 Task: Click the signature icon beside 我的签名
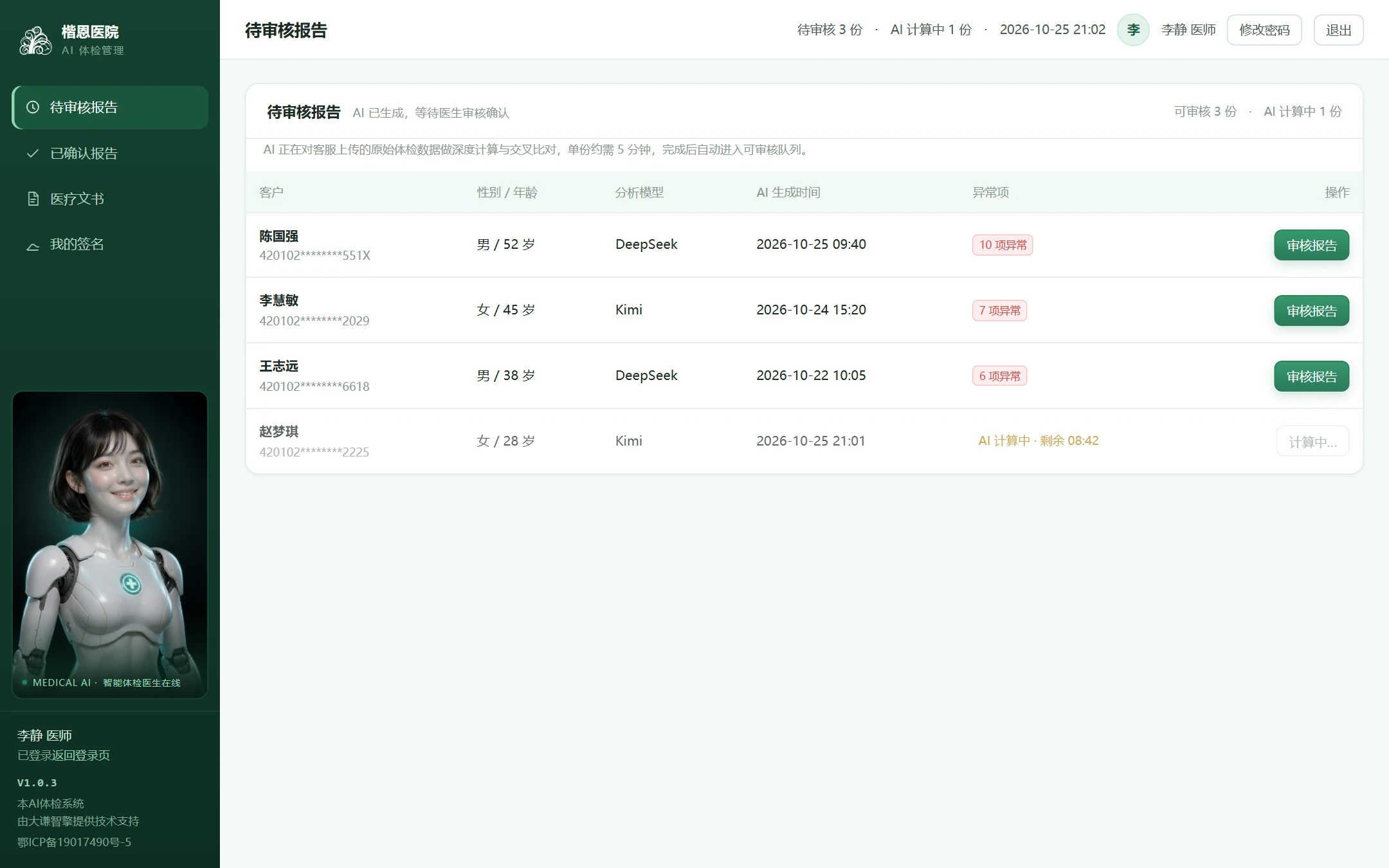(33, 245)
